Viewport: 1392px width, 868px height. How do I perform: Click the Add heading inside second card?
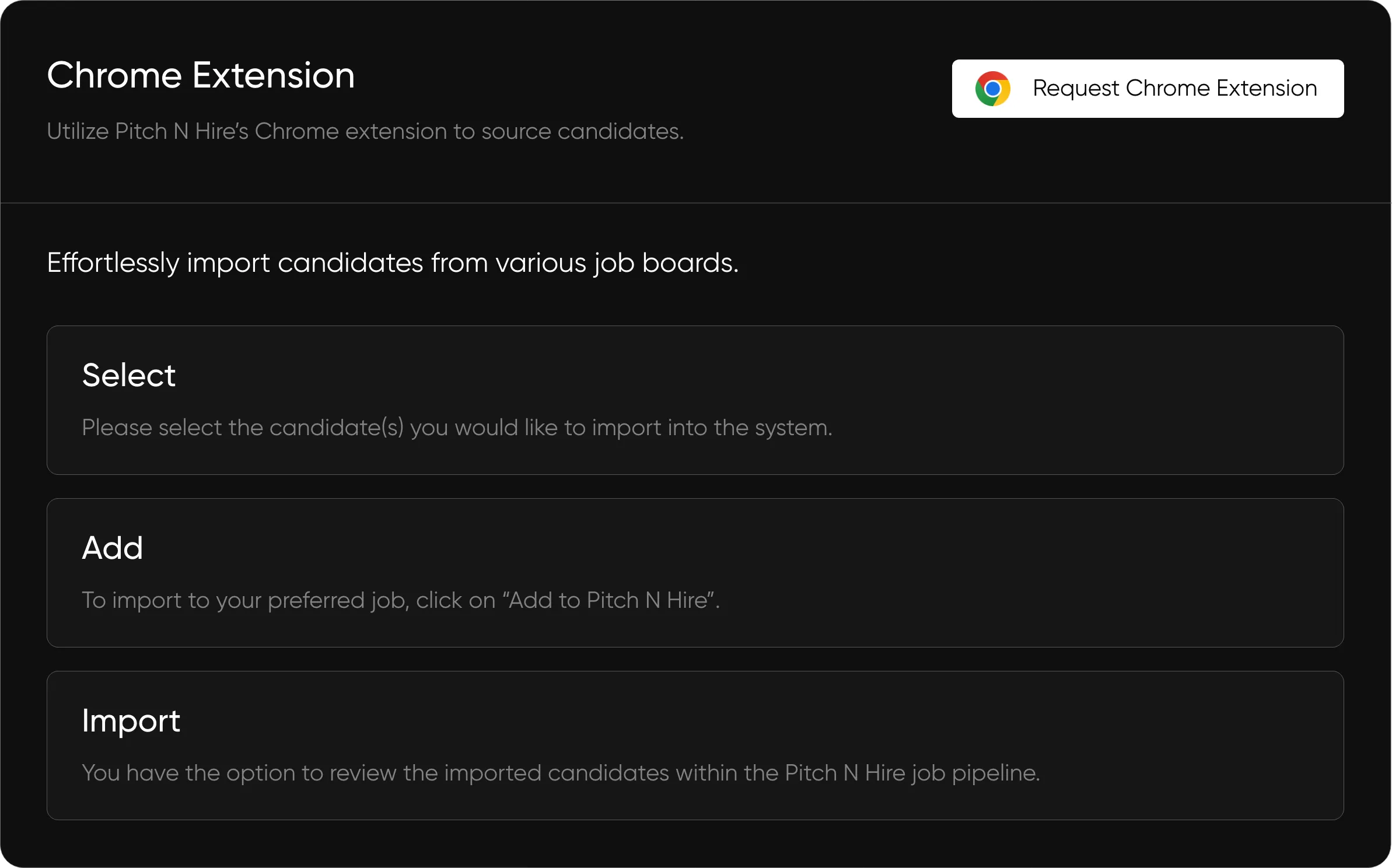click(113, 547)
